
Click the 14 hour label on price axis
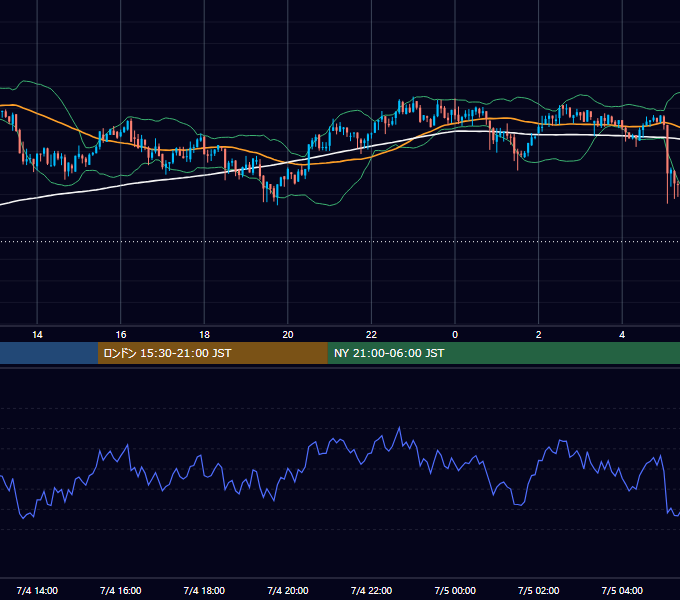click(x=37, y=335)
